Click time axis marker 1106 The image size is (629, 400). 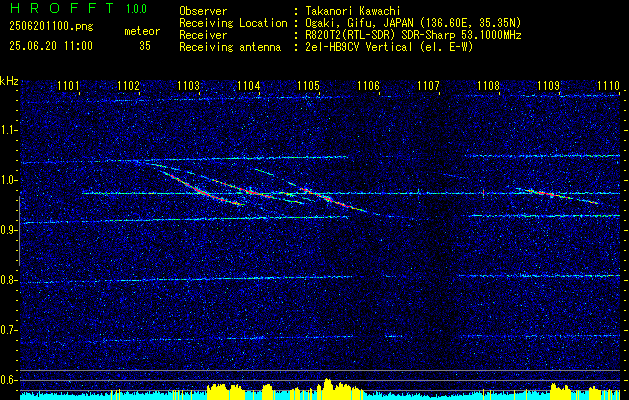click(x=368, y=85)
